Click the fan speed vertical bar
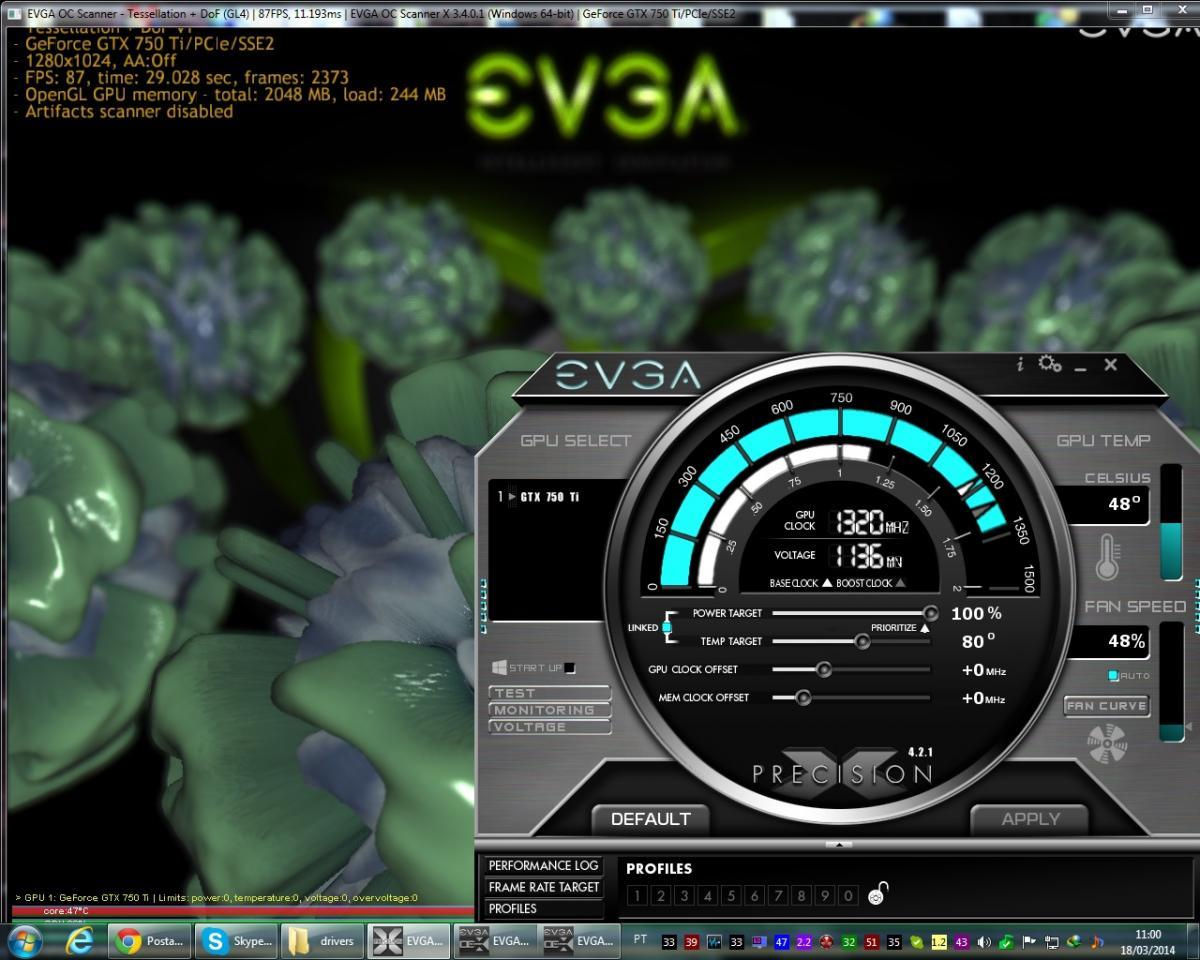 click(1171, 681)
